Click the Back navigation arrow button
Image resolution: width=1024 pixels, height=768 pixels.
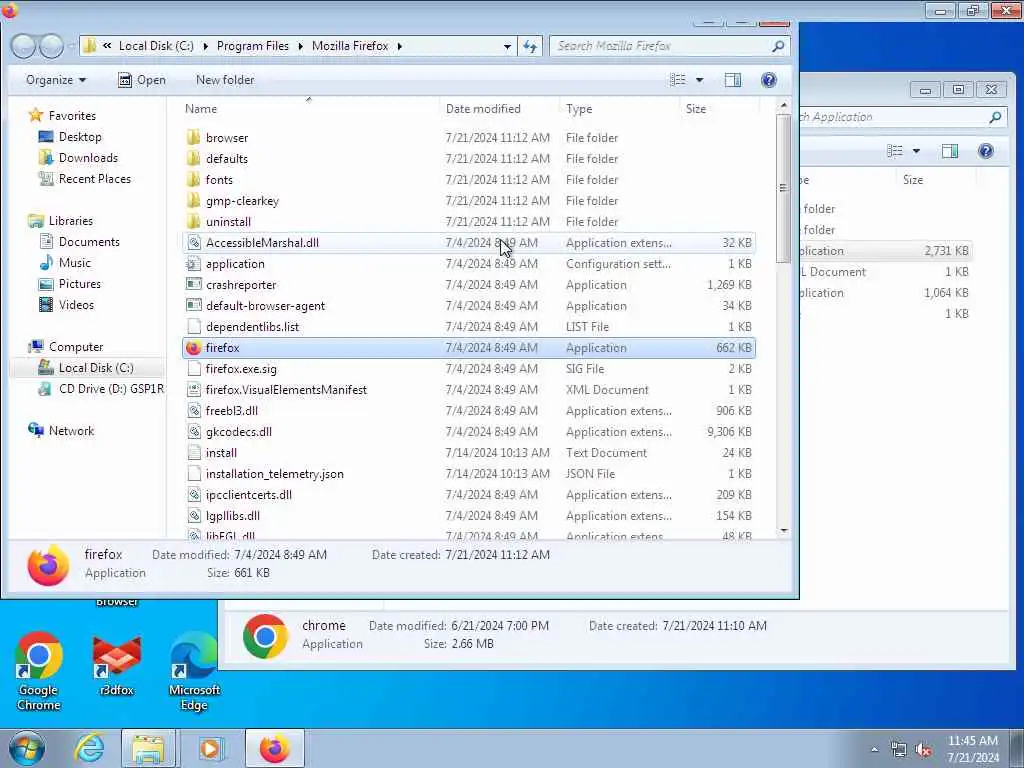pyautogui.click(x=24, y=46)
